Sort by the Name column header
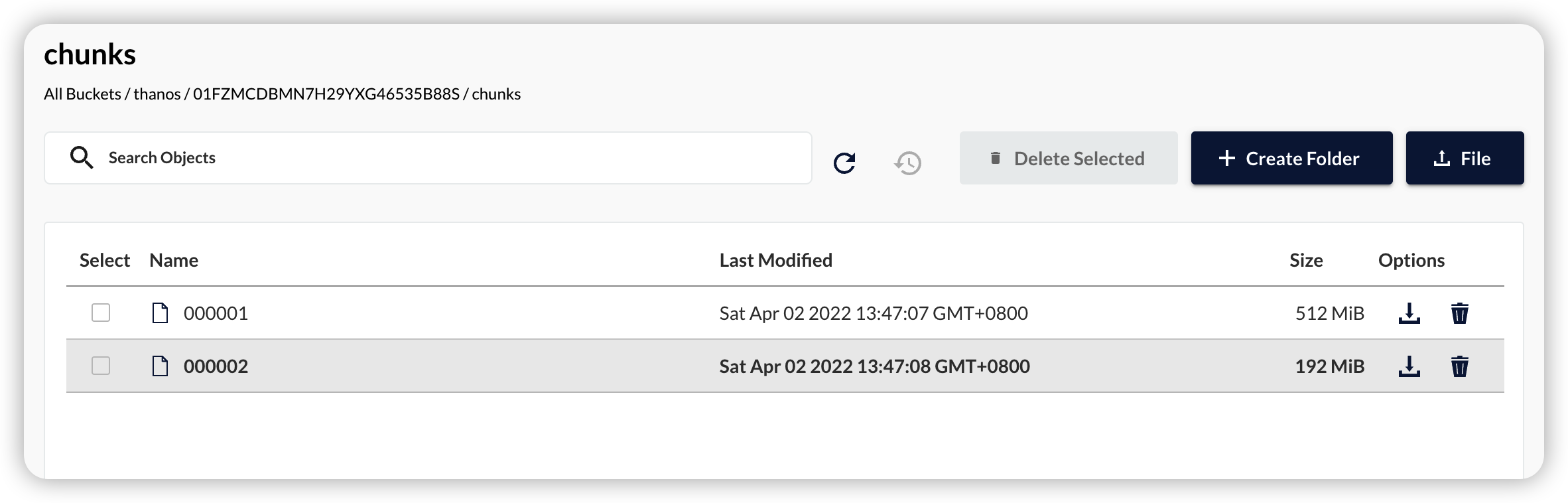Viewport: 1568px width, 503px height. tap(174, 260)
